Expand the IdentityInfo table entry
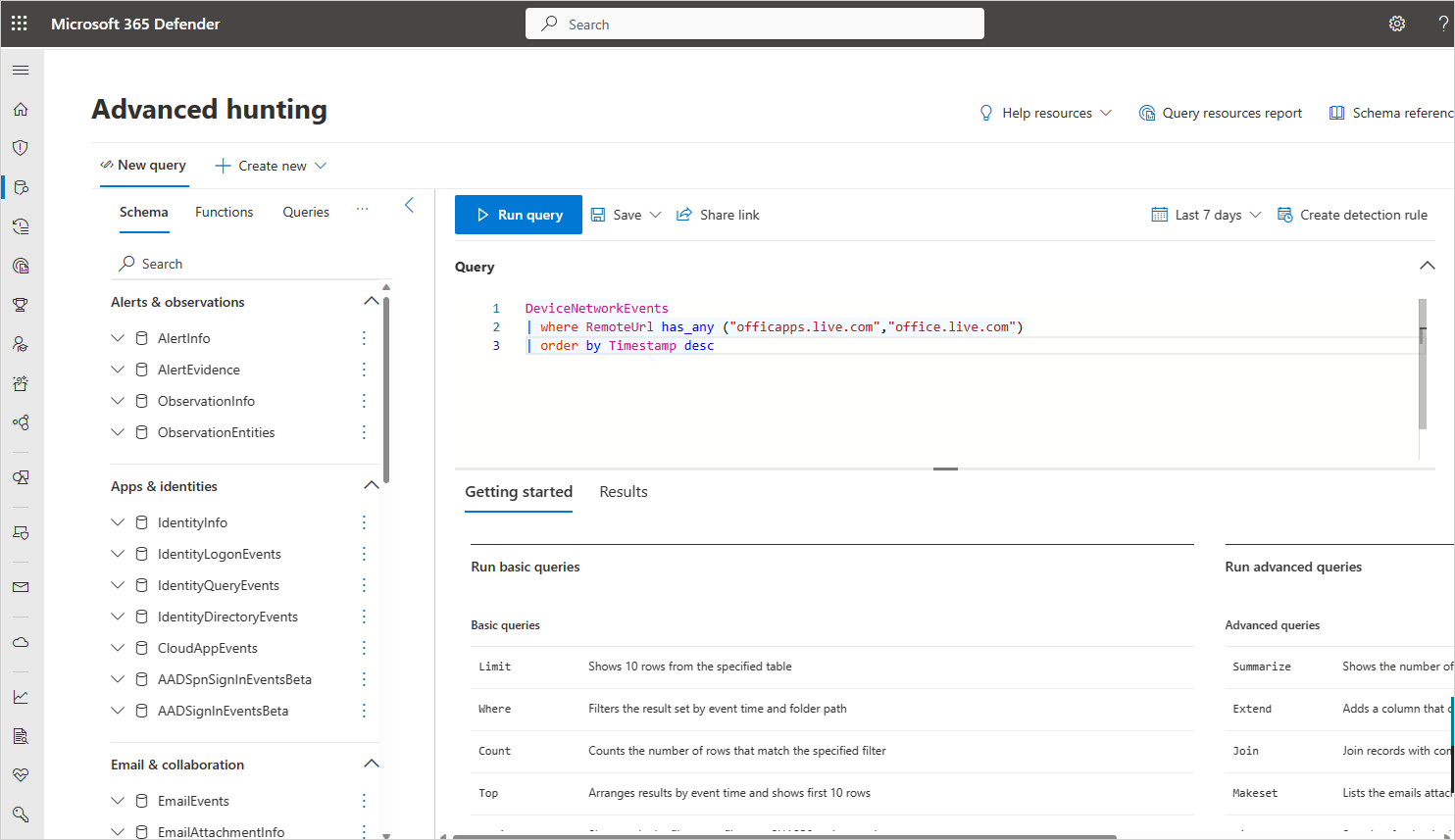The image size is (1455, 840). point(118,521)
